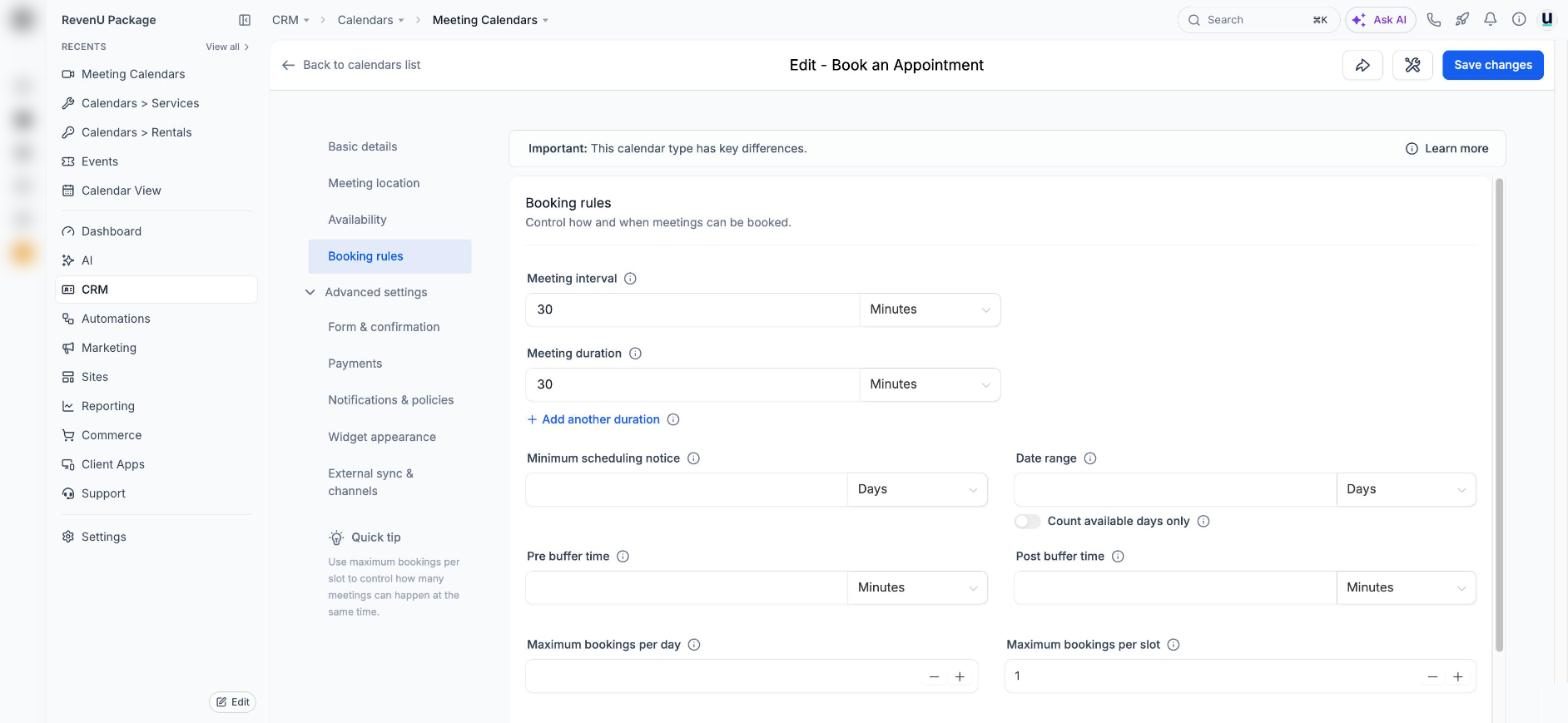The width and height of the screenshot is (1568, 723).
Task: Switch to Availability section
Action: pyautogui.click(x=357, y=220)
